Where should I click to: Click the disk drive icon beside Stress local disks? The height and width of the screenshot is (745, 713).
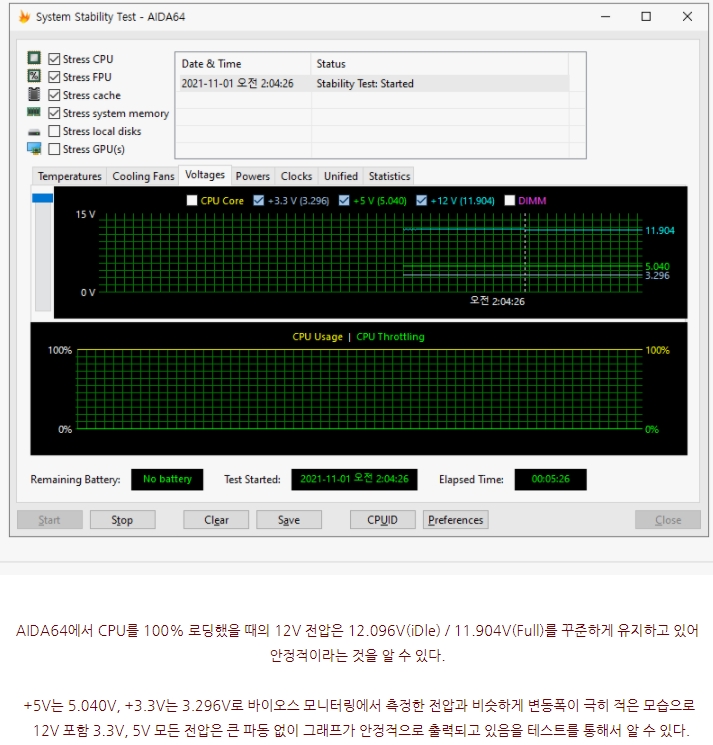(x=34, y=132)
